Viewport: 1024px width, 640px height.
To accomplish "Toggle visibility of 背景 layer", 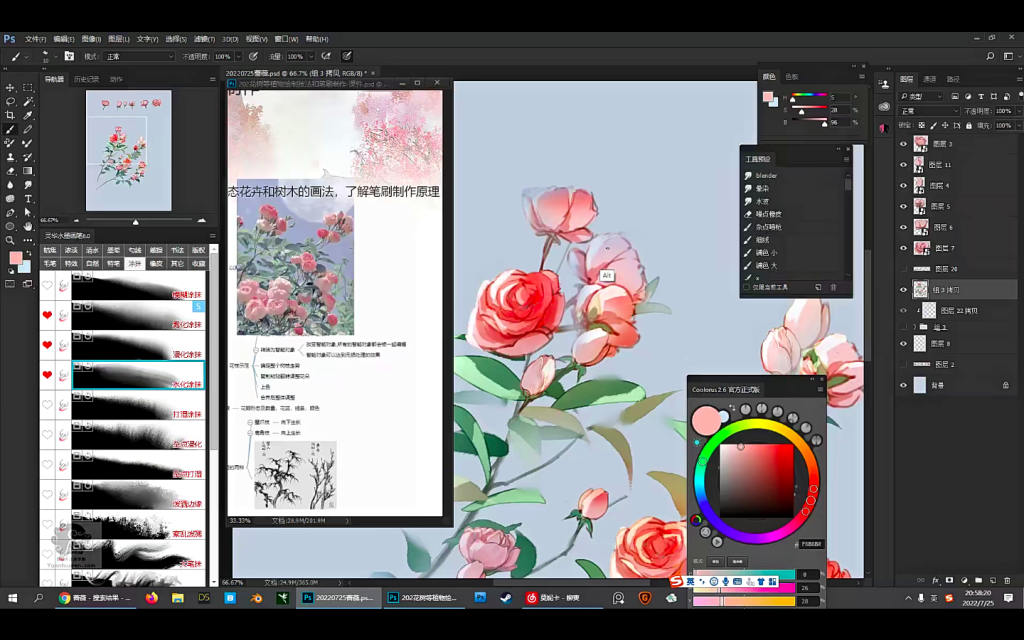I will click(903, 385).
